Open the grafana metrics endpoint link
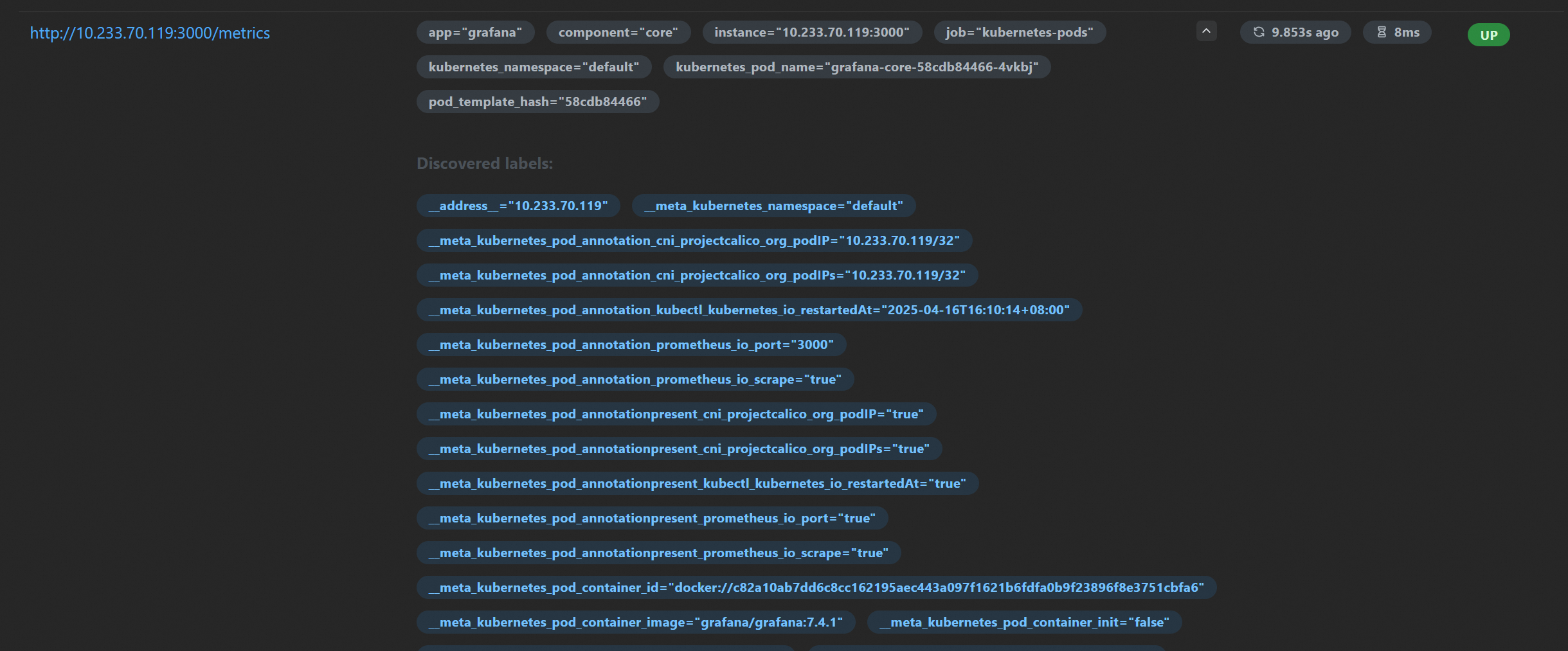 point(150,33)
